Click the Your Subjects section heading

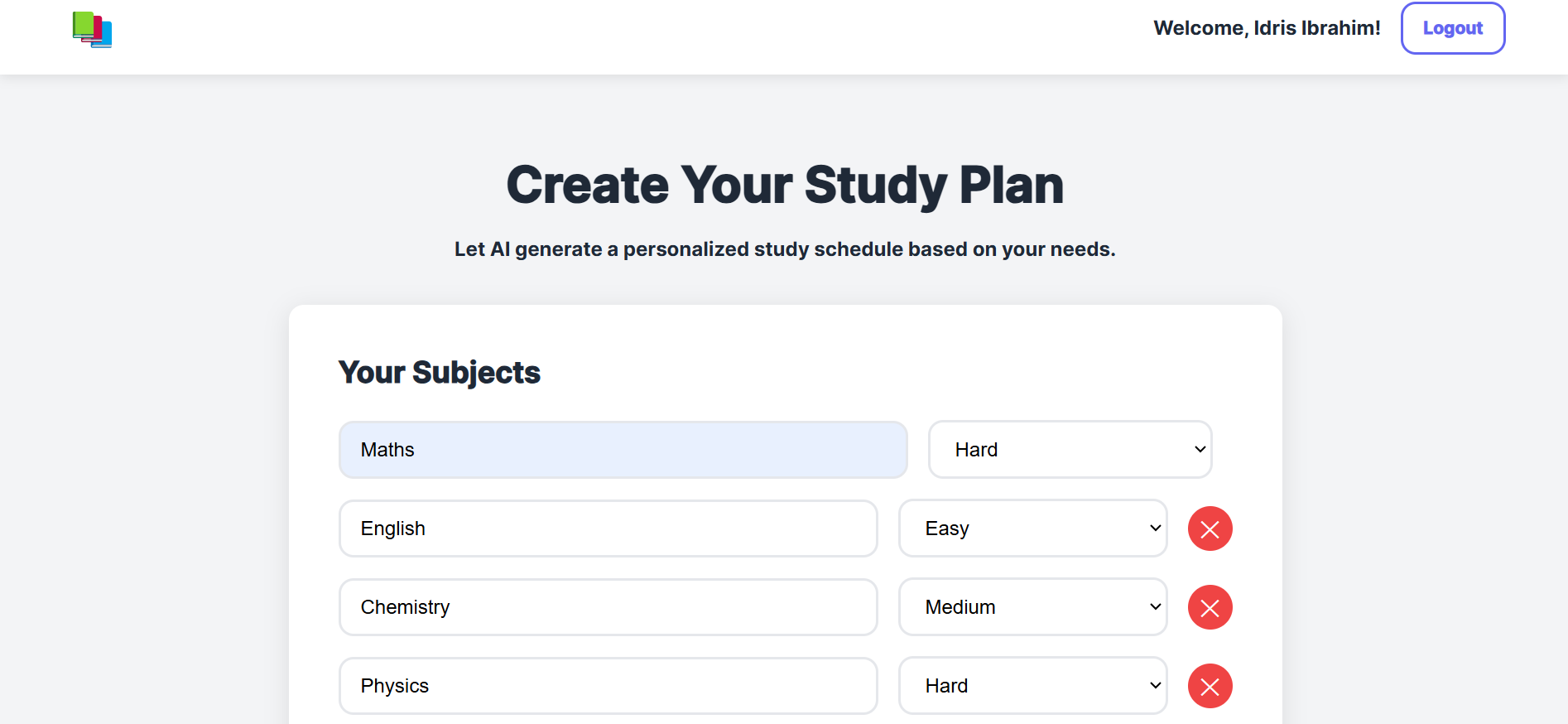pos(439,373)
